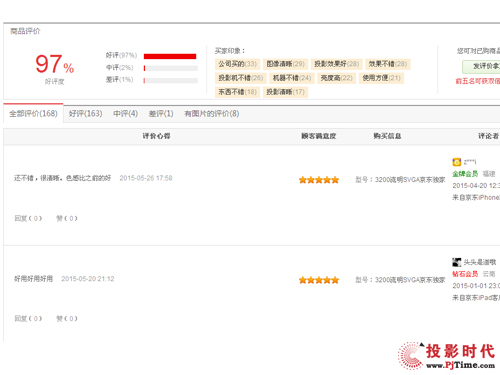Click the 钻石会员 member label
This screenshot has width=500, height=375.
click(465, 274)
